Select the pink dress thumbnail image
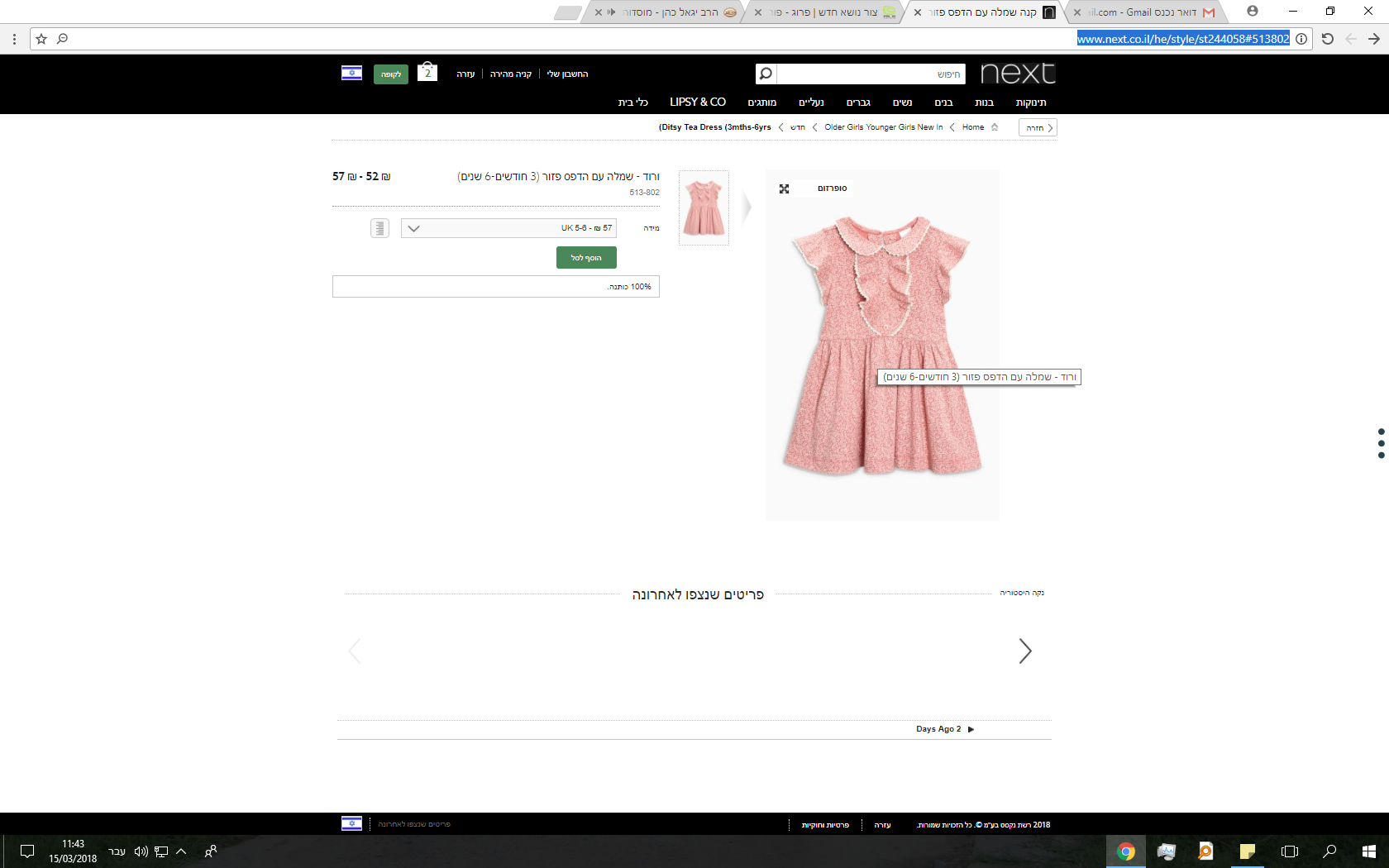Screen dimensions: 1389x868 point(704,207)
